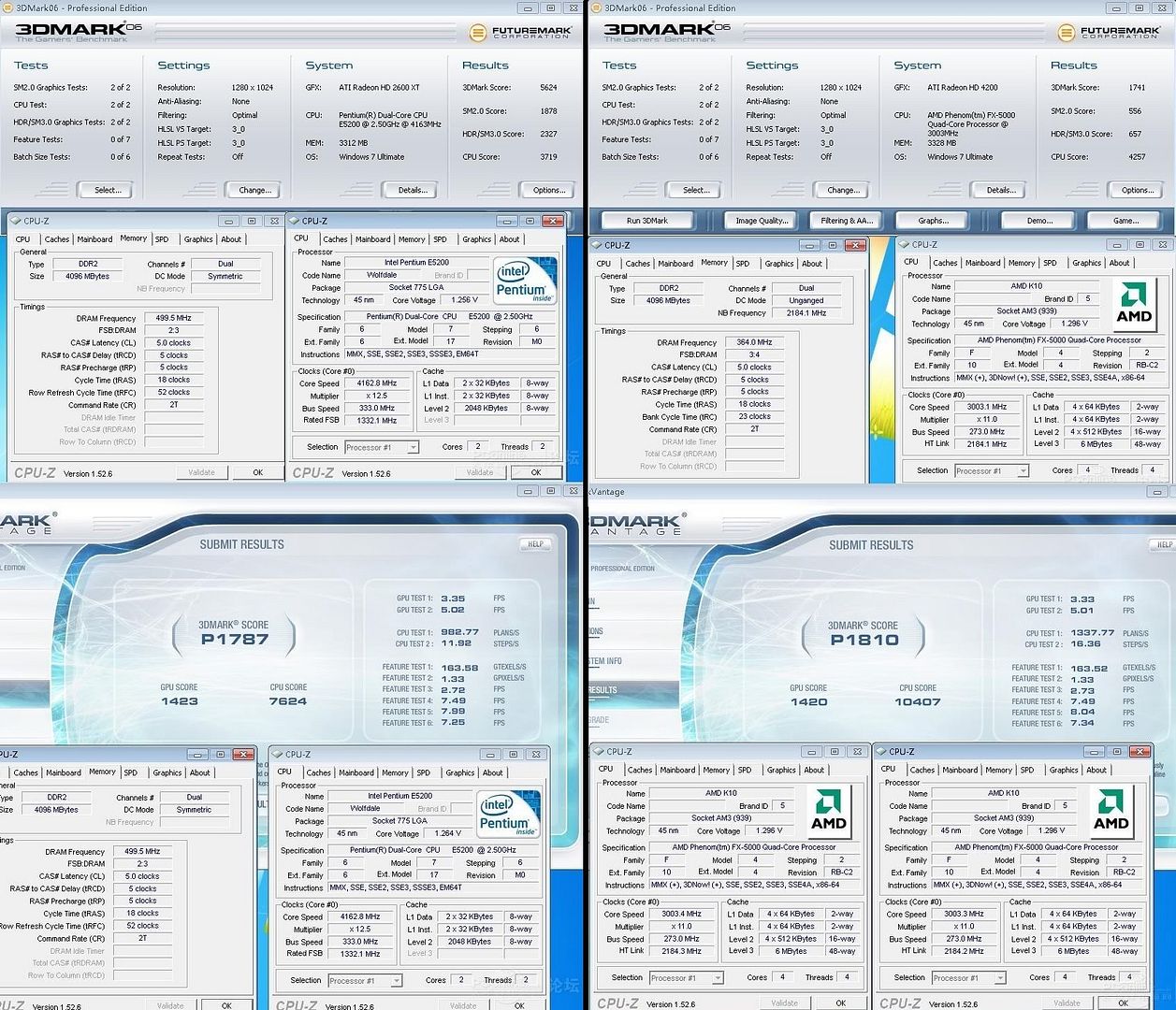The width and height of the screenshot is (1176, 1010).
Task: Click OK in top-left CPU-Z memory window
Action: tap(258, 472)
